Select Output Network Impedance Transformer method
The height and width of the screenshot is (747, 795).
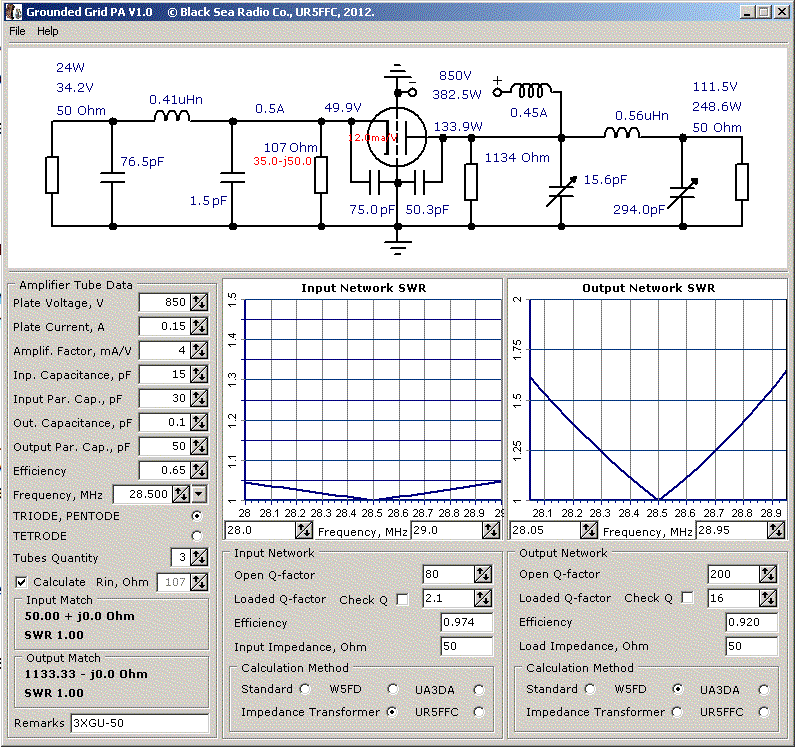pos(677,712)
